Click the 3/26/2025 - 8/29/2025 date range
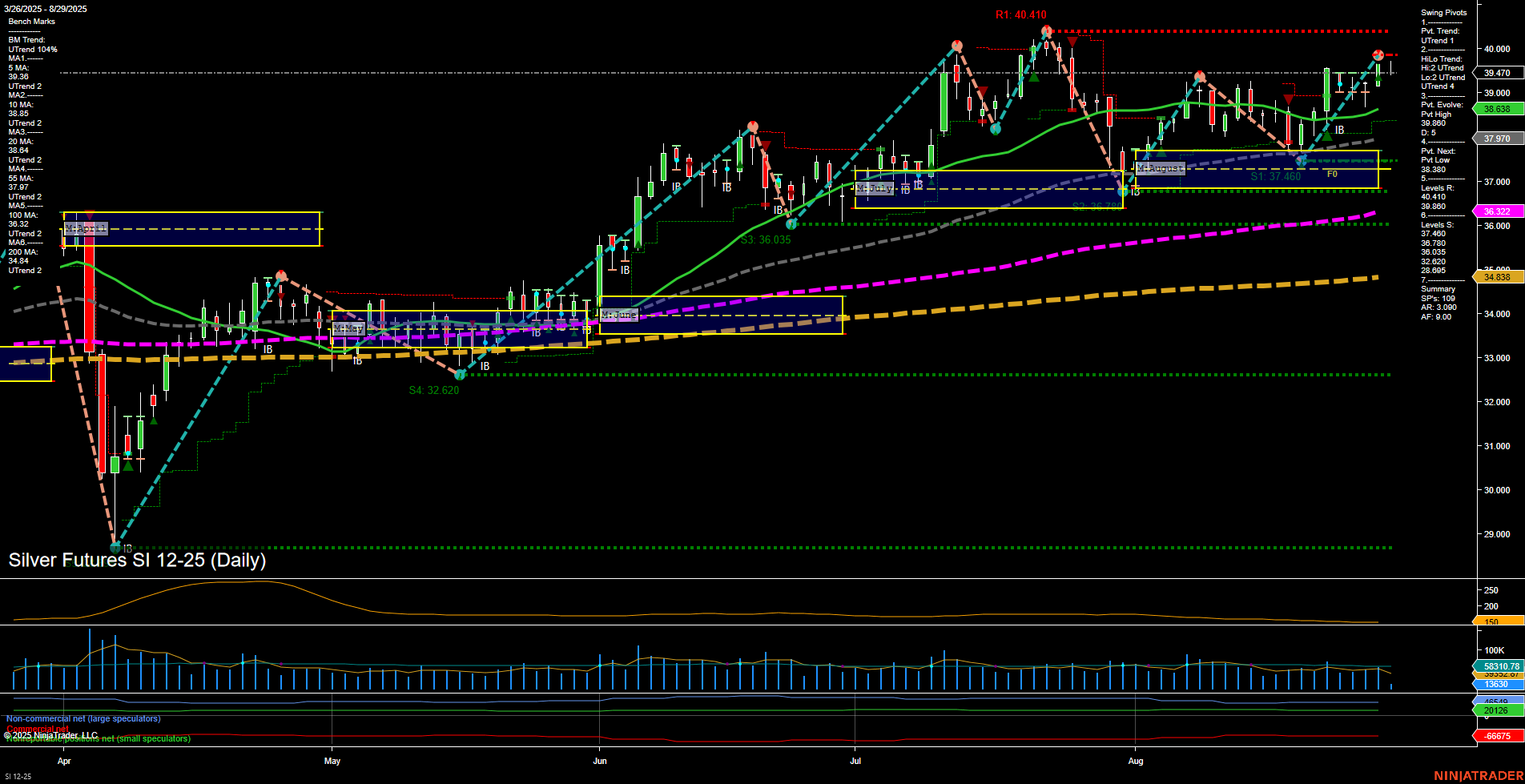The image size is (1525, 784). coord(47,9)
